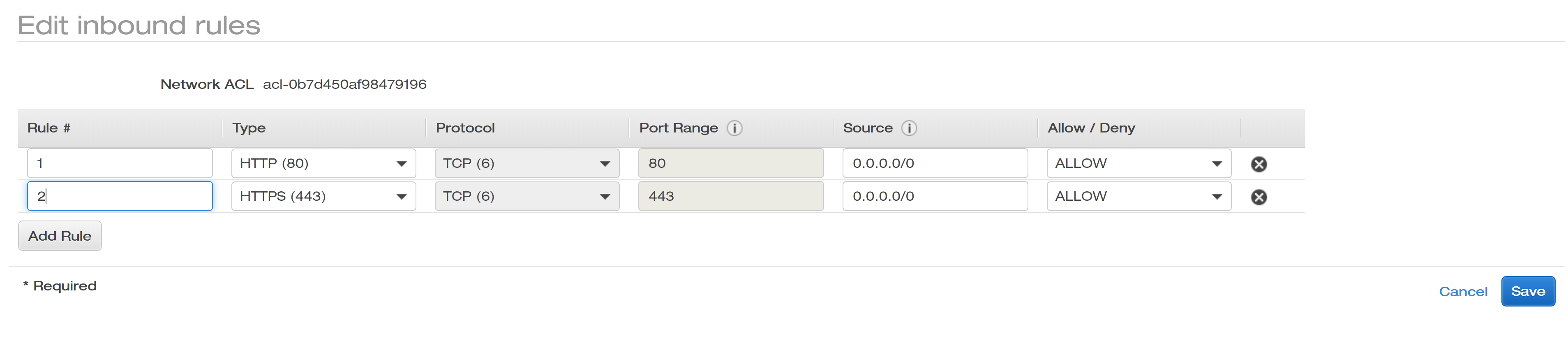
Task: Expand rule 1 TCP (6) protocol dropdown
Action: (527, 163)
